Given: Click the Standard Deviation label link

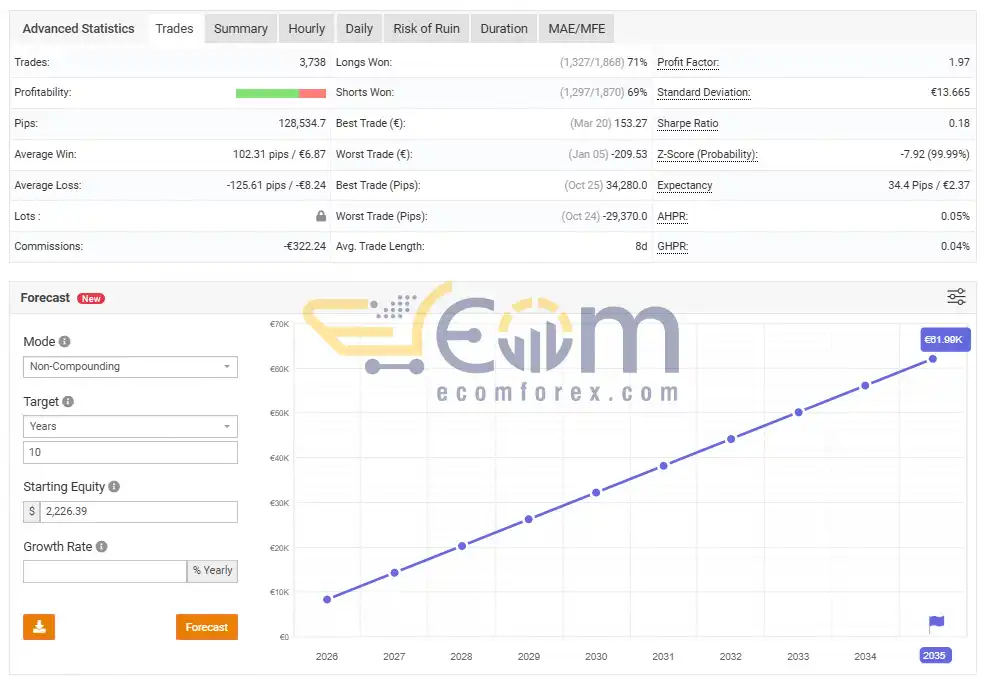Looking at the screenshot, I should click(703, 92).
